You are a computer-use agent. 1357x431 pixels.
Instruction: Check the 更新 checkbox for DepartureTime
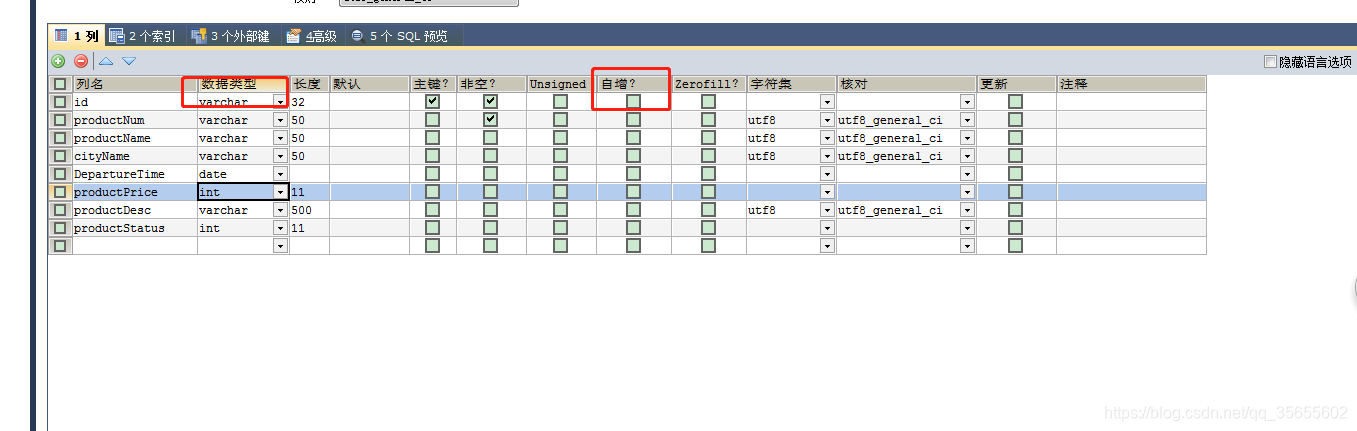pos(1015,174)
